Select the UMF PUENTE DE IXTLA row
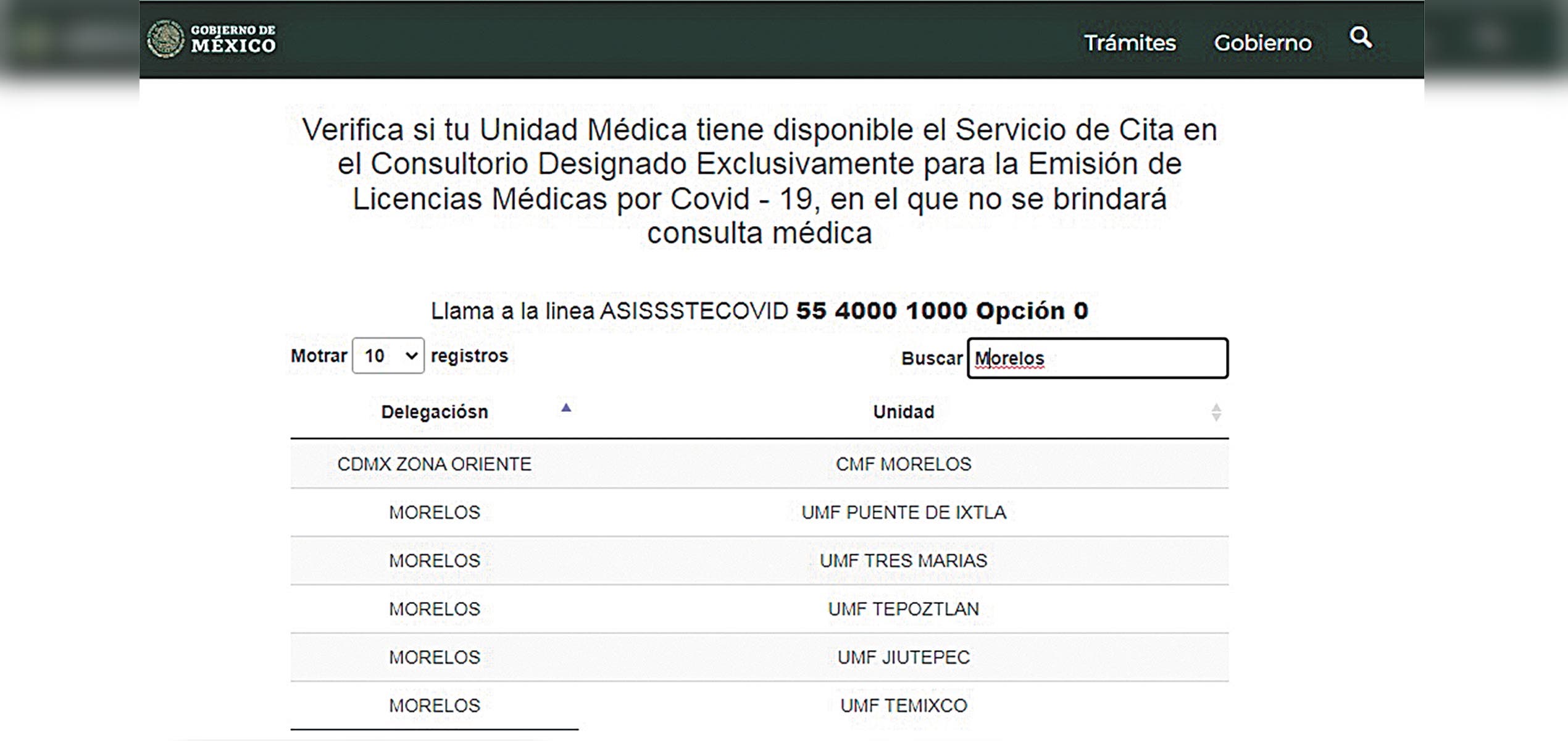Image resolution: width=1568 pixels, height=741 pixels. pyautogui.click(x=903, y=512)
